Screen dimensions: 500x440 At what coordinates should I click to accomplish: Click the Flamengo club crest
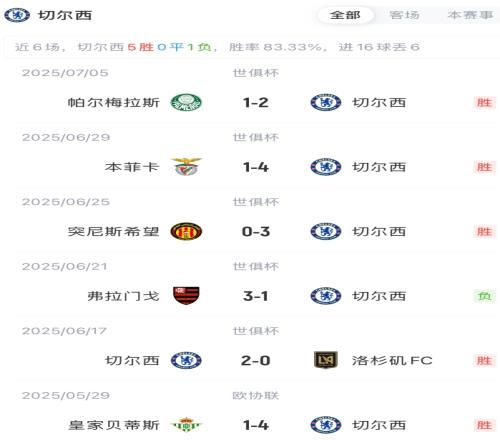[x=186, y=296]
